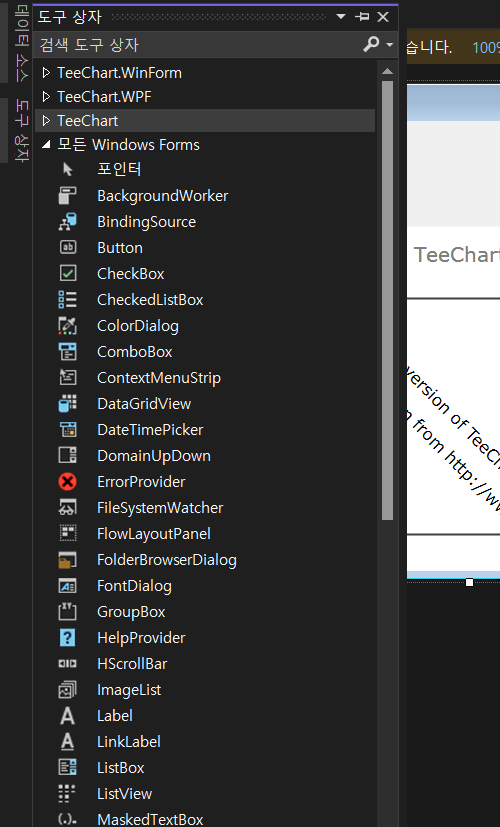The image size is (500, 827).
Task: Click the CheckedListBox icon
Action: 68,300
